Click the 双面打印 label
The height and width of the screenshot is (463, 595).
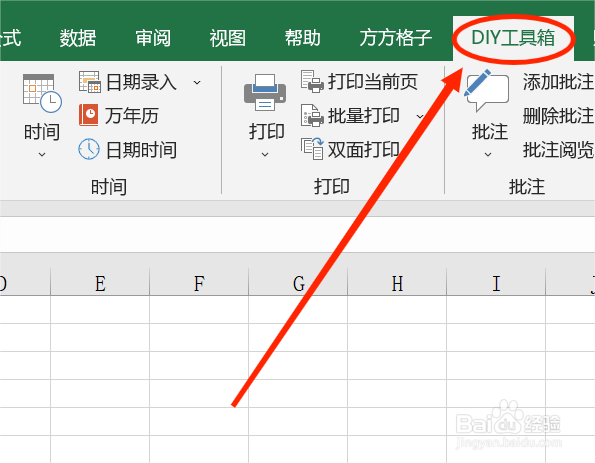[364, 150]
